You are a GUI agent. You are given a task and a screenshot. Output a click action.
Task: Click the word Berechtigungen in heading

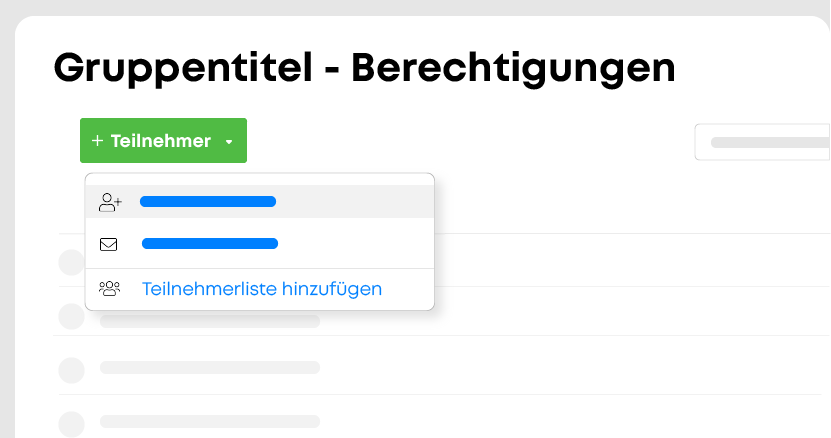click(x=514, y=69)
